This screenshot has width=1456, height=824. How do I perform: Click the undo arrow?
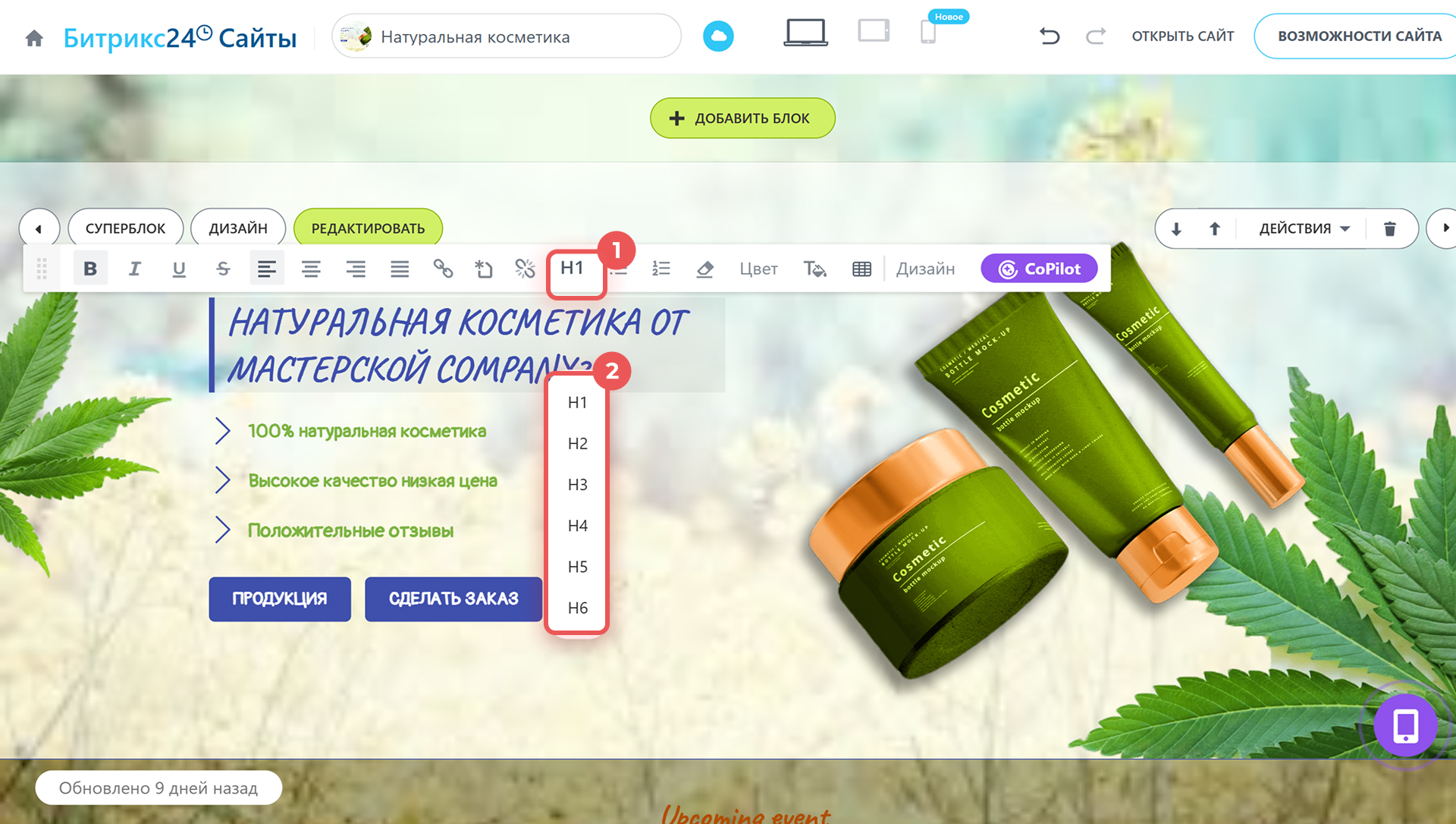click(x=1050, y=36)
